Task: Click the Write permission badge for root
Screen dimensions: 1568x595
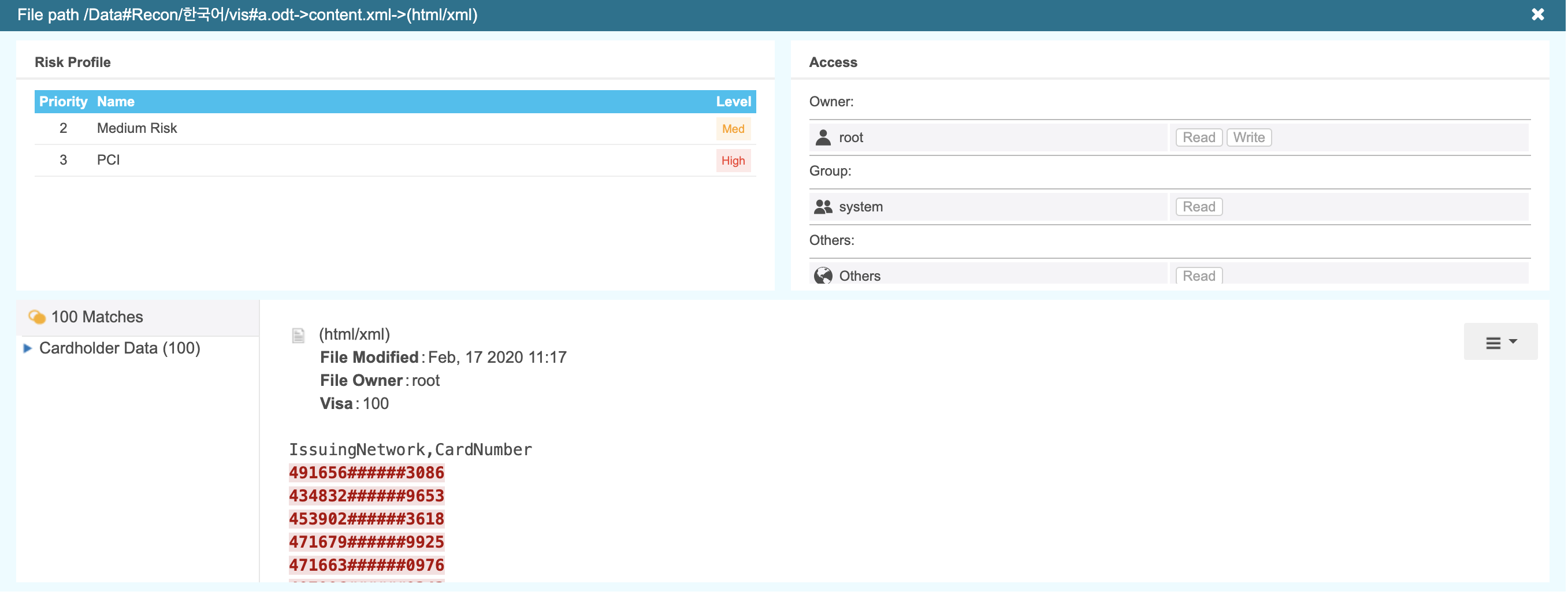Action: pos(1249,137)
